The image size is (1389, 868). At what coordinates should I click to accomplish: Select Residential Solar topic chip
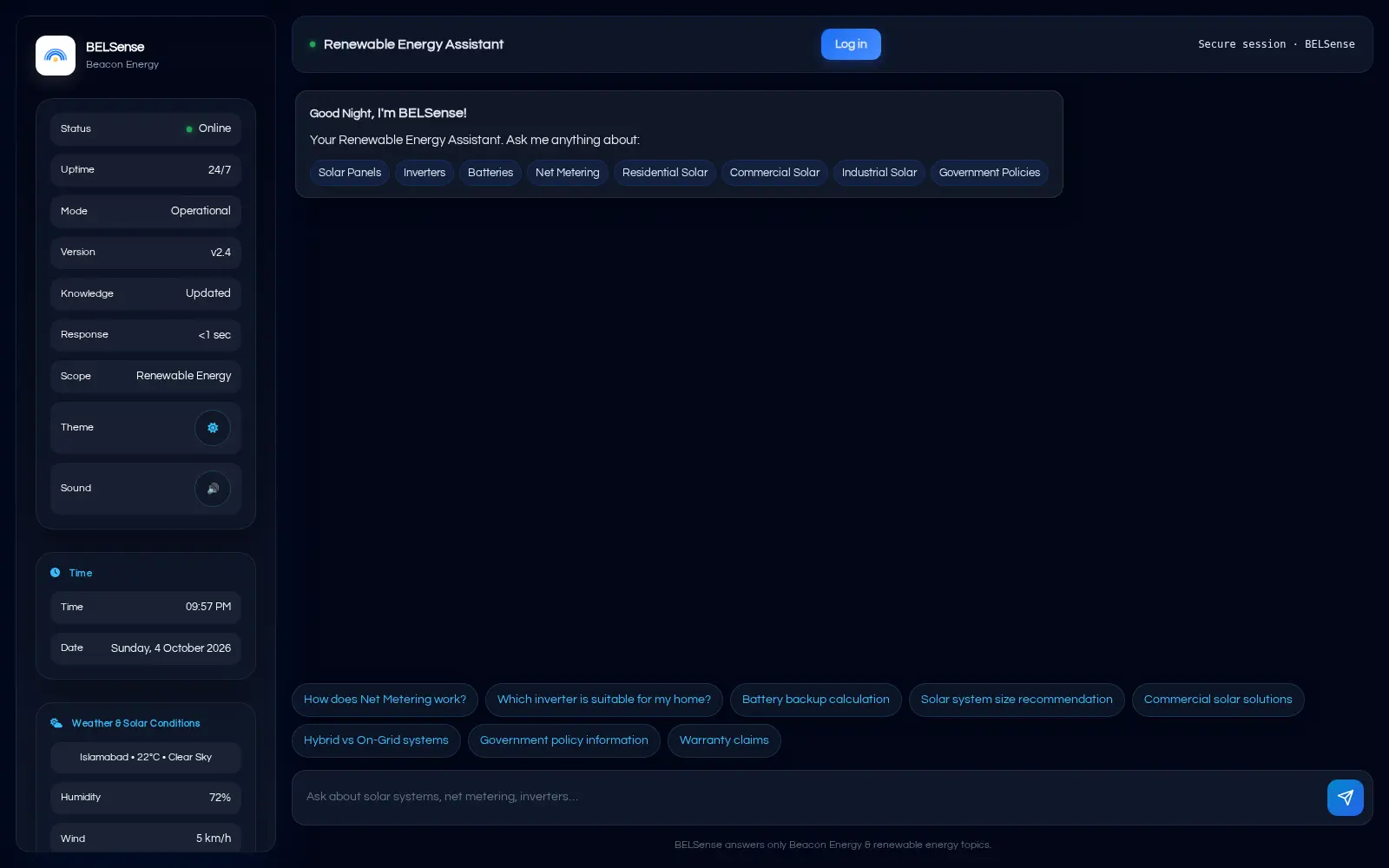point(665,173)
